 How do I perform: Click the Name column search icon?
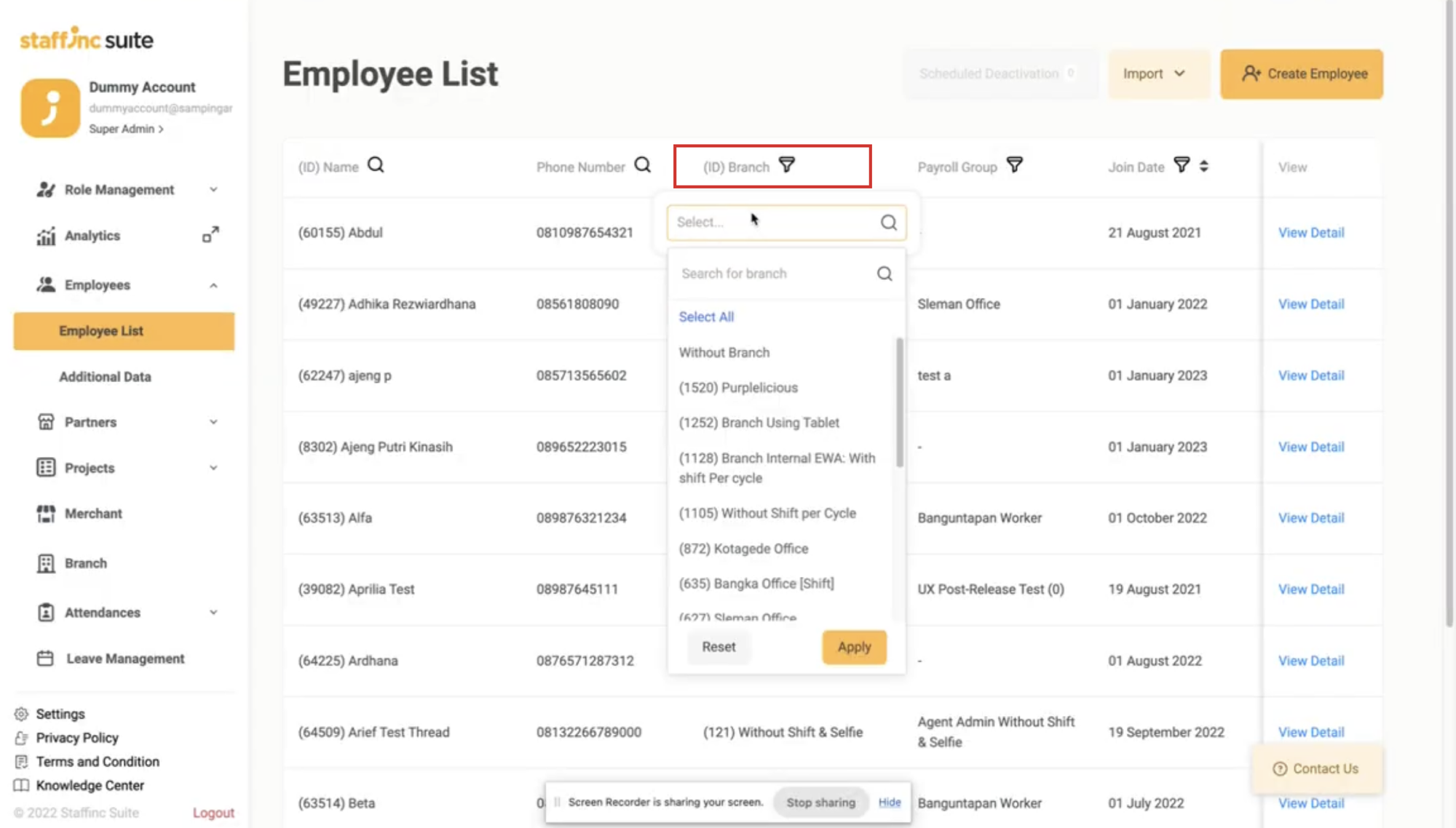point(376,165)
